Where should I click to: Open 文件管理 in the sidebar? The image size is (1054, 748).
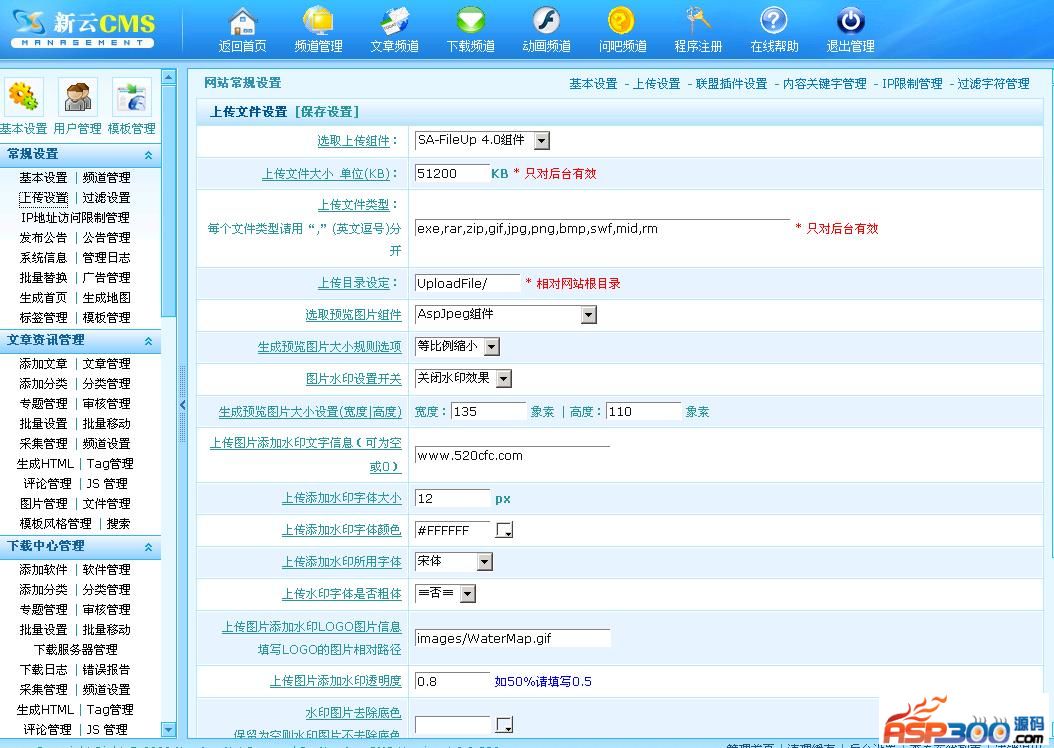point(106,504)
